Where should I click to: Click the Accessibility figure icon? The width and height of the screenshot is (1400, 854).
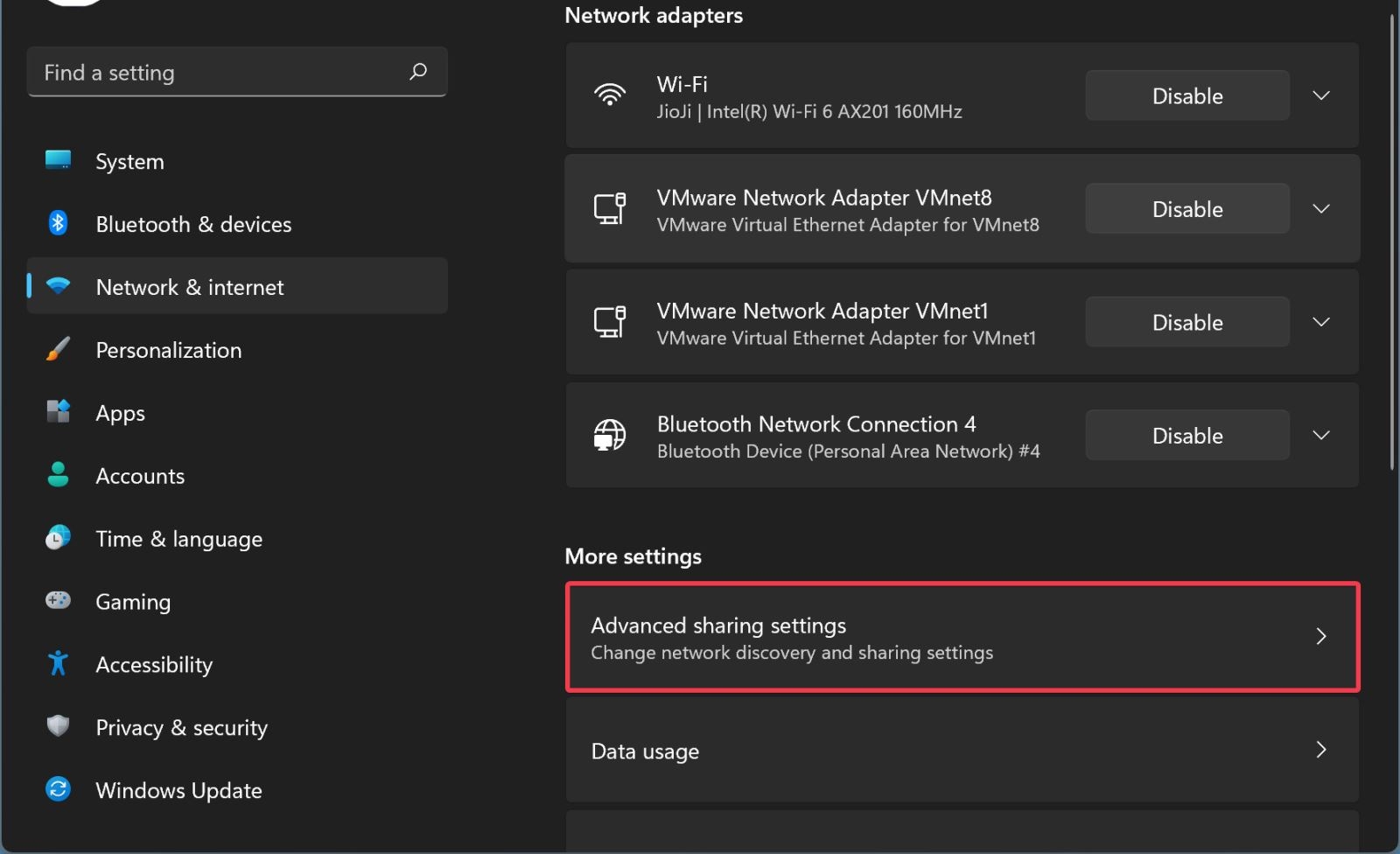click(x=58, y=663)
